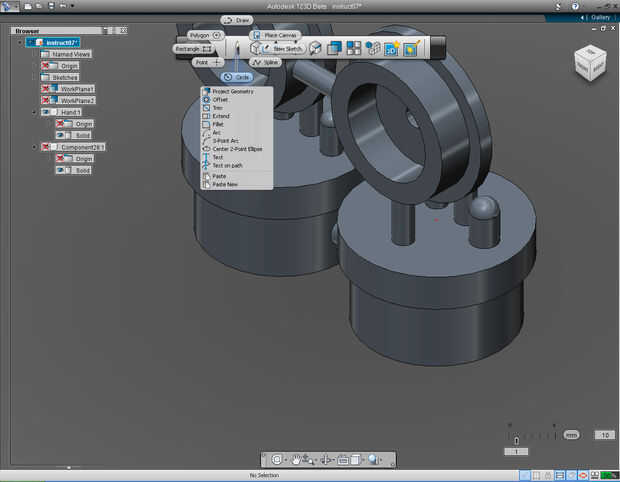Toggle visibility of Solid under Component2B:1

click(60, 170)
